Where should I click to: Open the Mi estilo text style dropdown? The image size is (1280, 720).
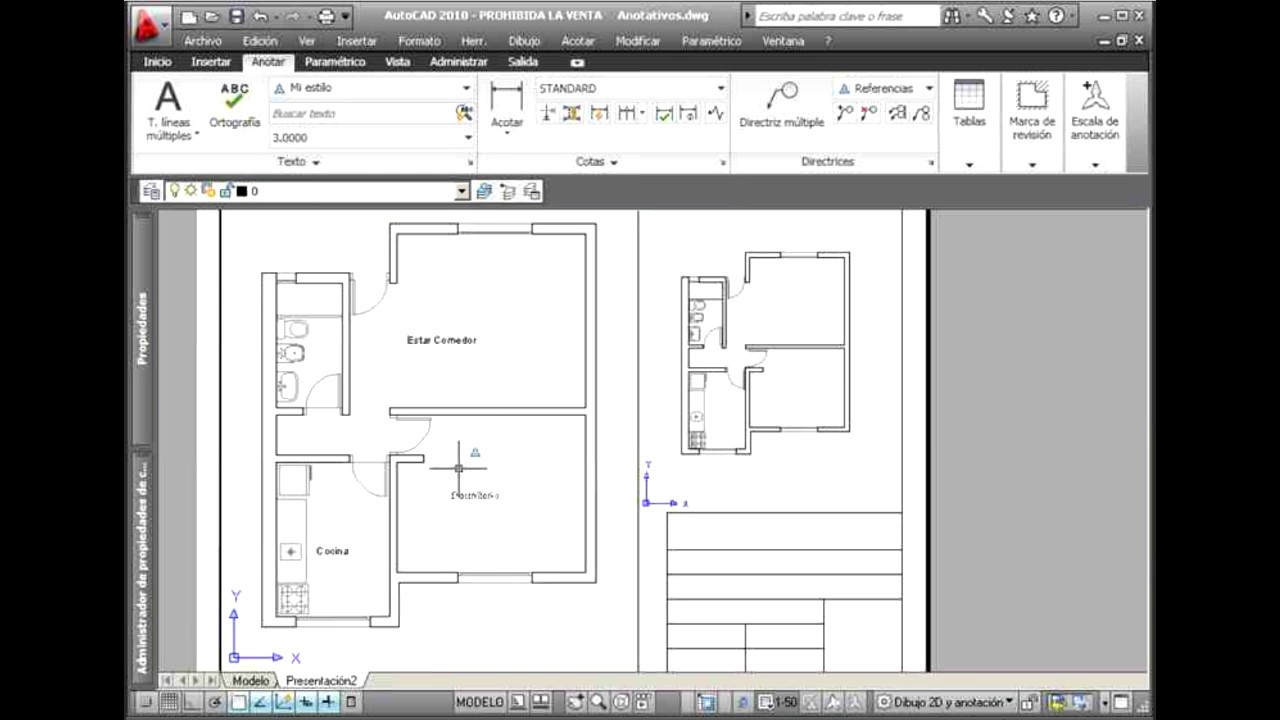point(466,88)
